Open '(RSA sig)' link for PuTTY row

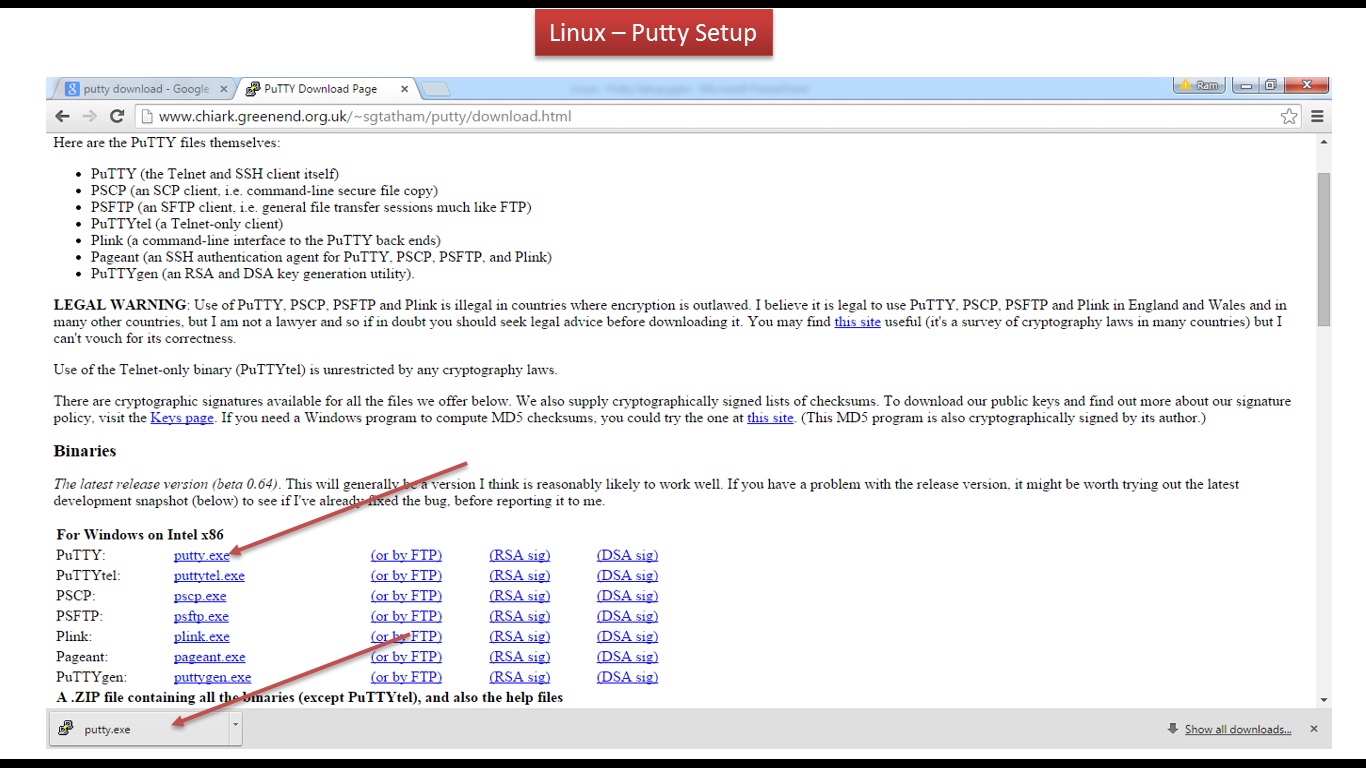click(520, 555)
